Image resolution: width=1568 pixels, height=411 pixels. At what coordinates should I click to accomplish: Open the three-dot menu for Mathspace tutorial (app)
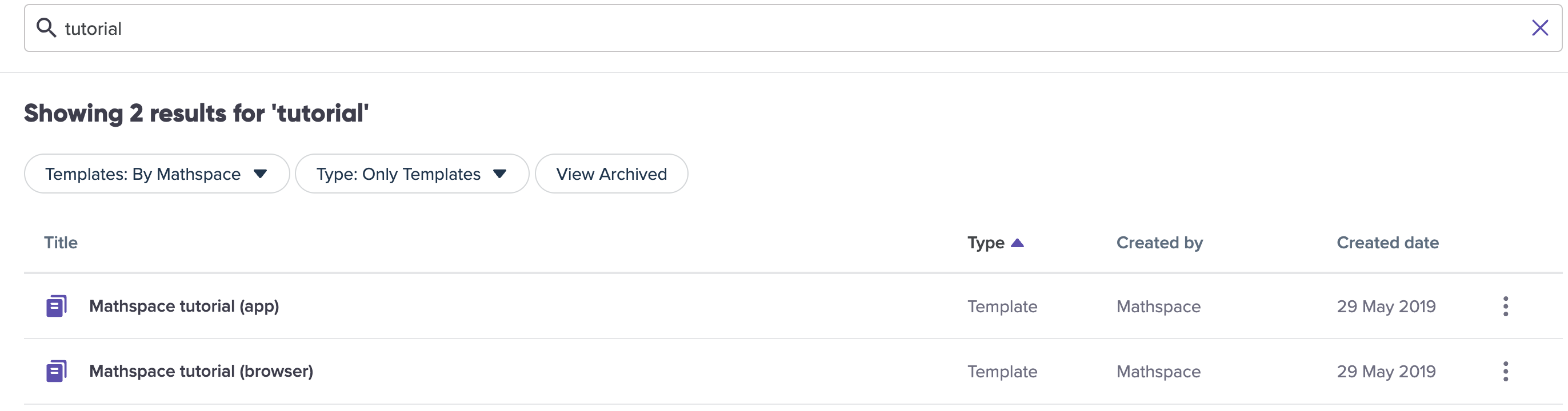pyautogui.click(x=1505, y=306)
